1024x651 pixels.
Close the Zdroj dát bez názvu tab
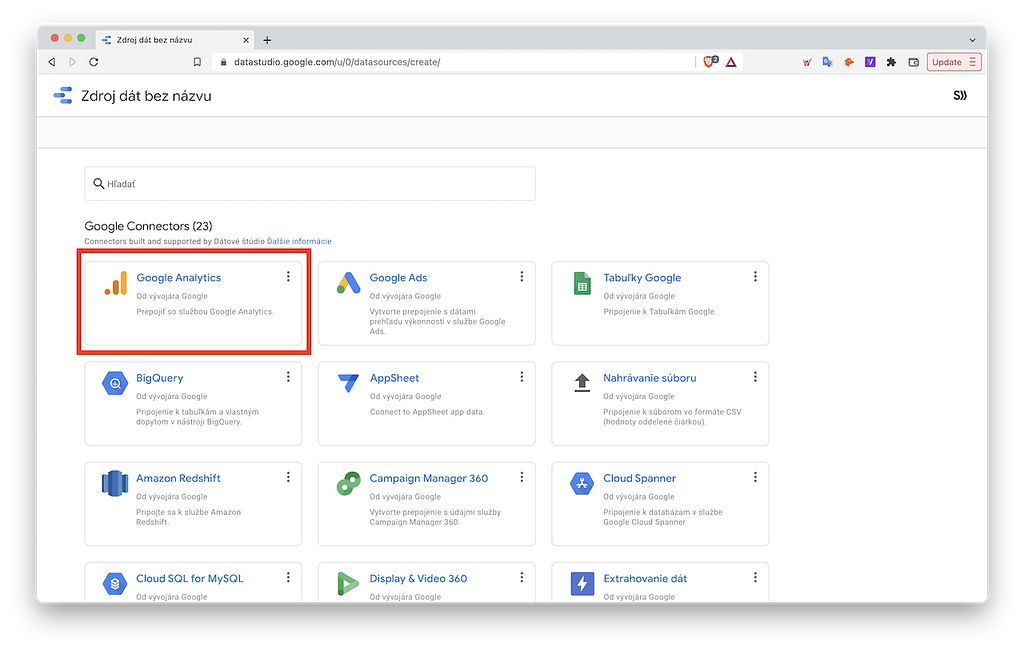click(246, 40)
